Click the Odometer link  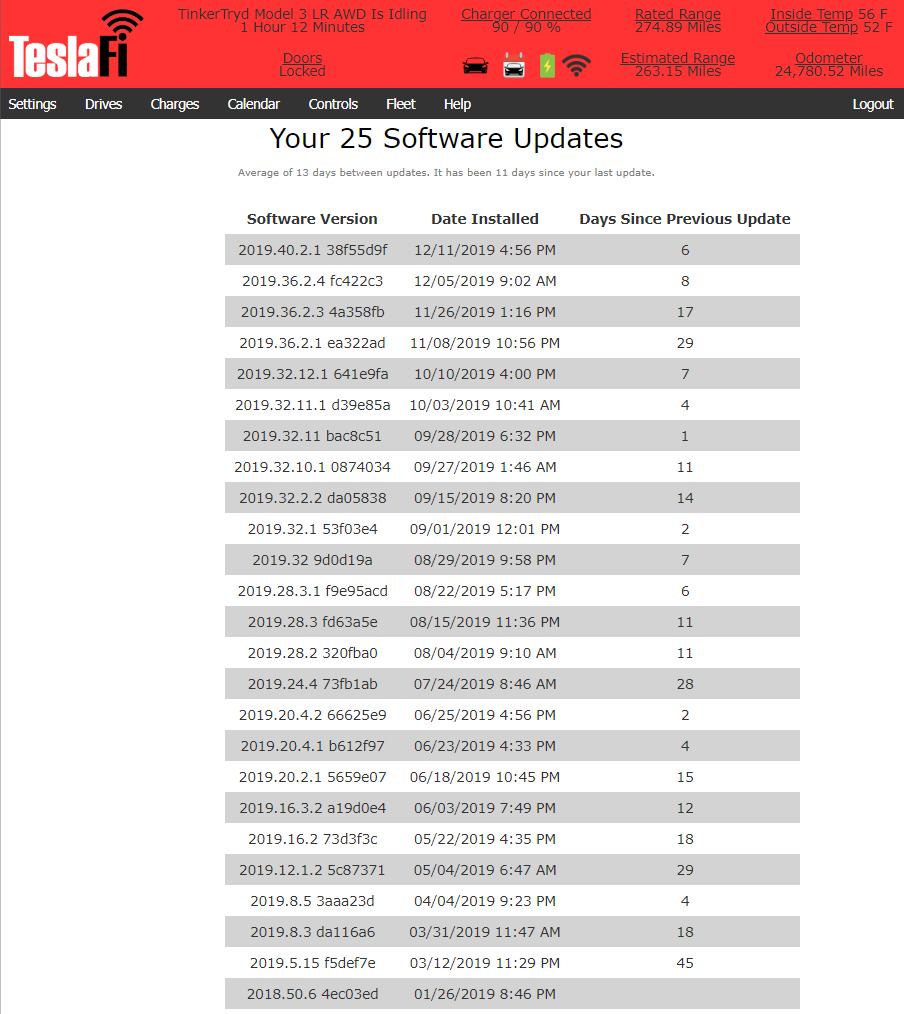click(x=829, y=58)
